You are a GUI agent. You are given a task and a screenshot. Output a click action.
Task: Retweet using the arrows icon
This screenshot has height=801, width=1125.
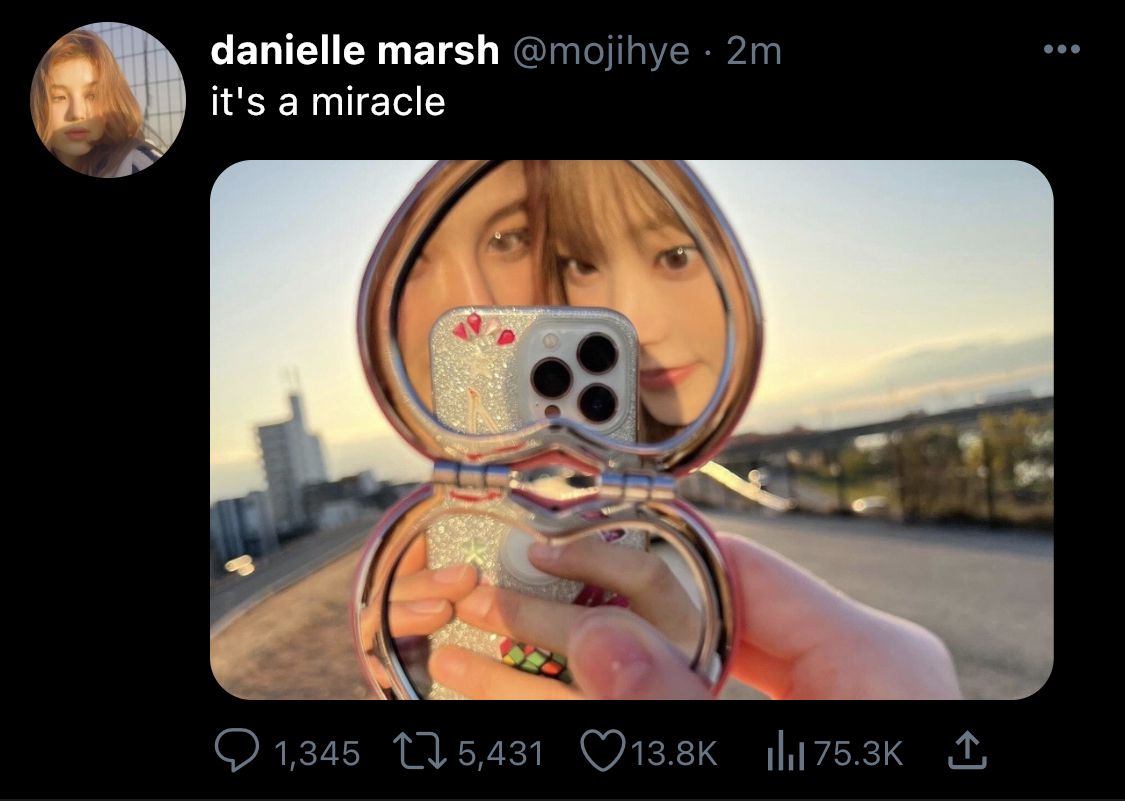418,751
